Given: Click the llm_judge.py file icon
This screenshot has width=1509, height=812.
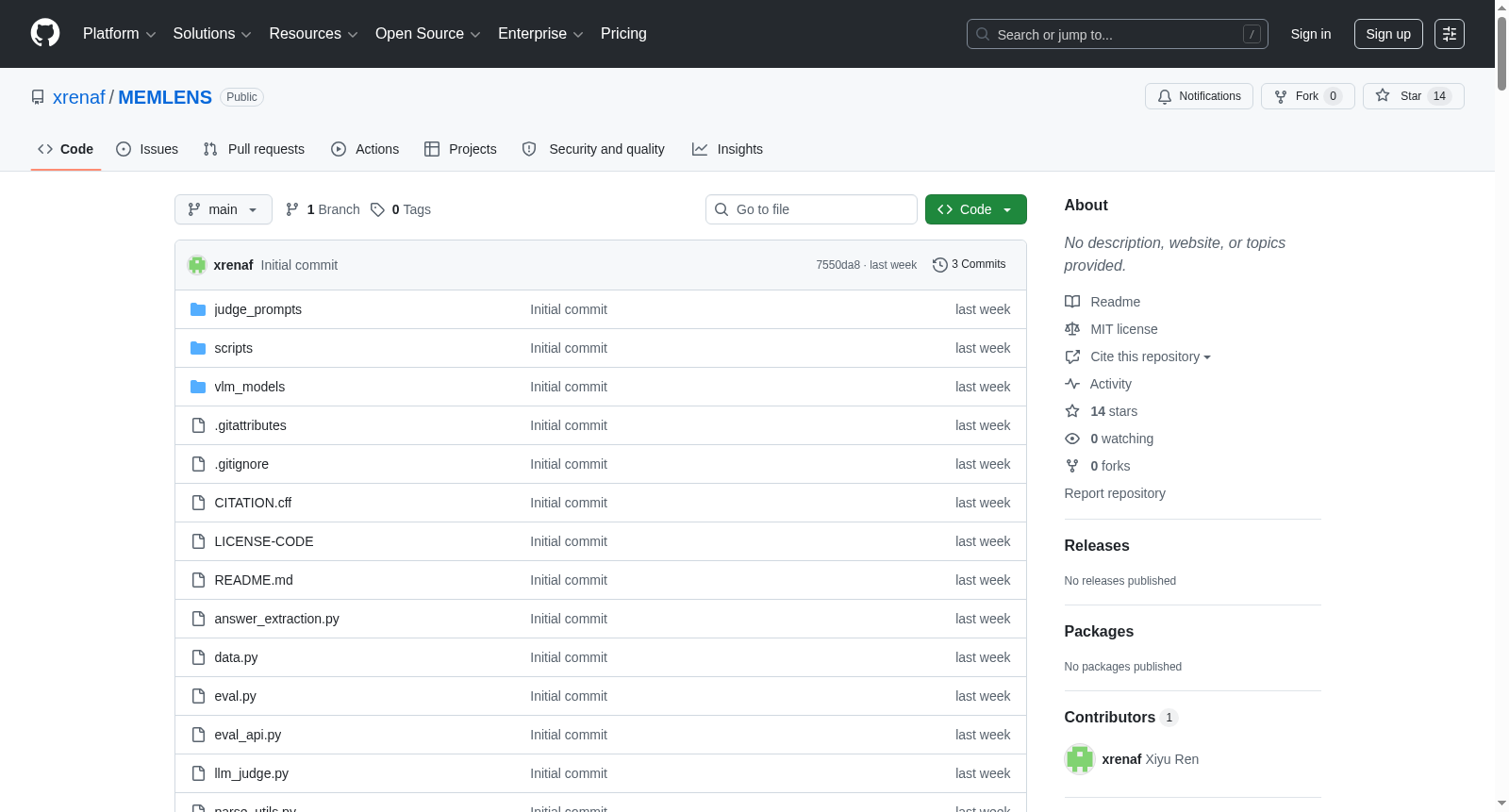Looking at the screenshot, I should (x=198, y=773).
